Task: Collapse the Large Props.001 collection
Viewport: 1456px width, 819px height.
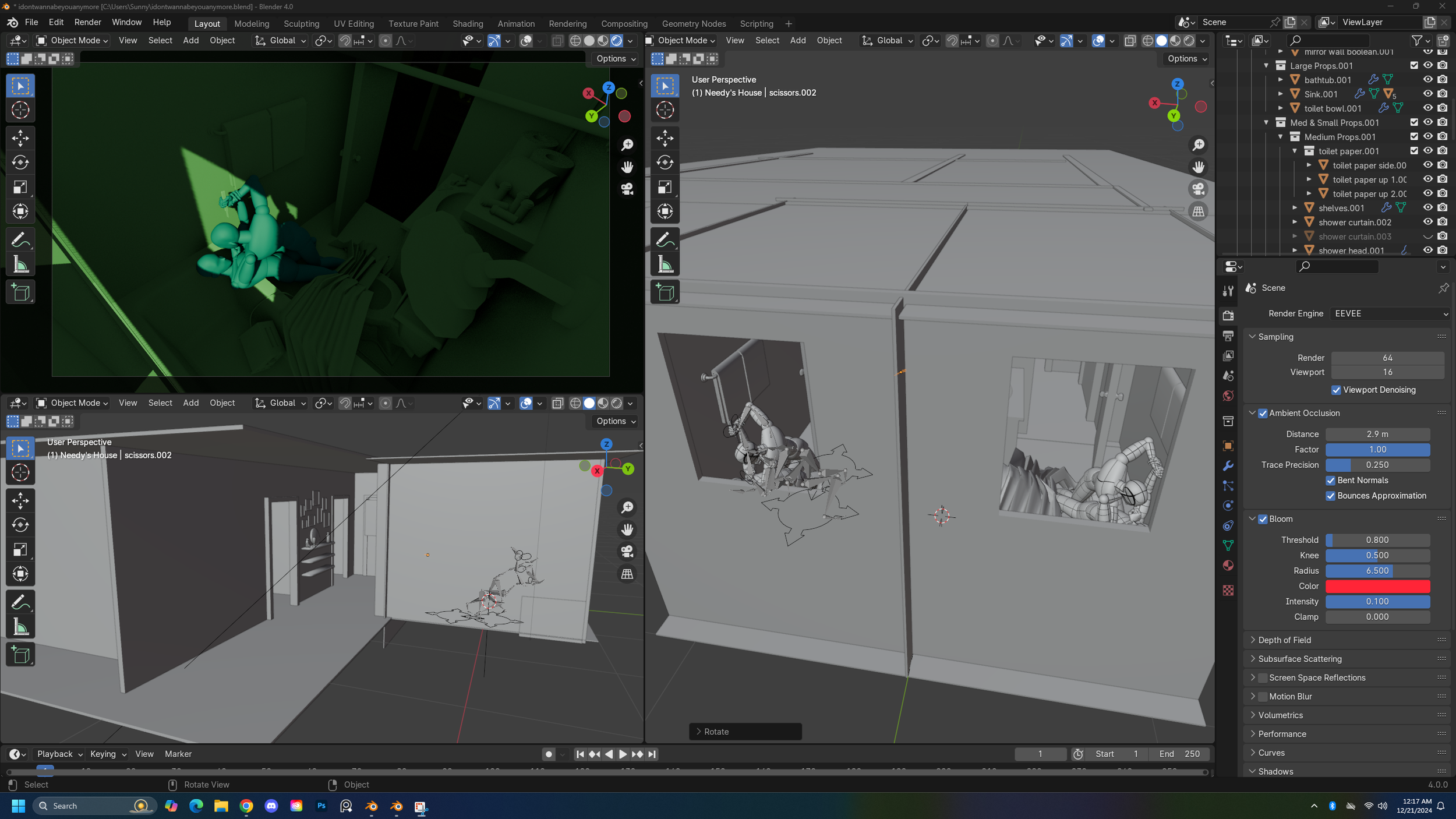Action: tap(1266, 66)
